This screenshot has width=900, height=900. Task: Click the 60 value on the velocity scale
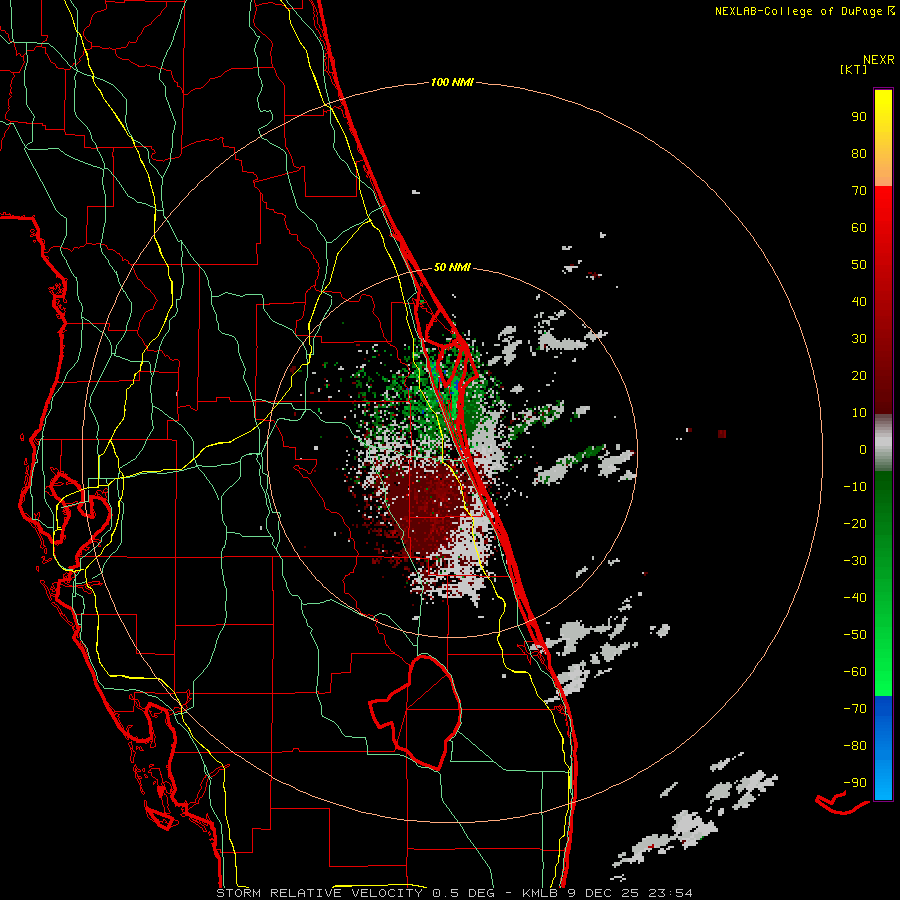point(859,227)
